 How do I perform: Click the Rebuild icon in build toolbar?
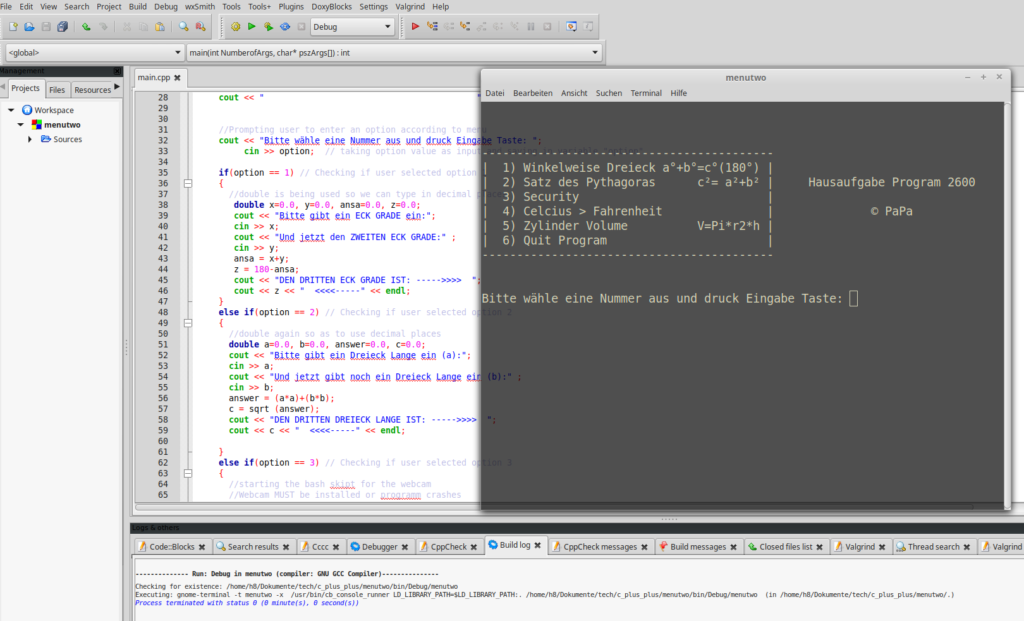(x=286, y=27)
